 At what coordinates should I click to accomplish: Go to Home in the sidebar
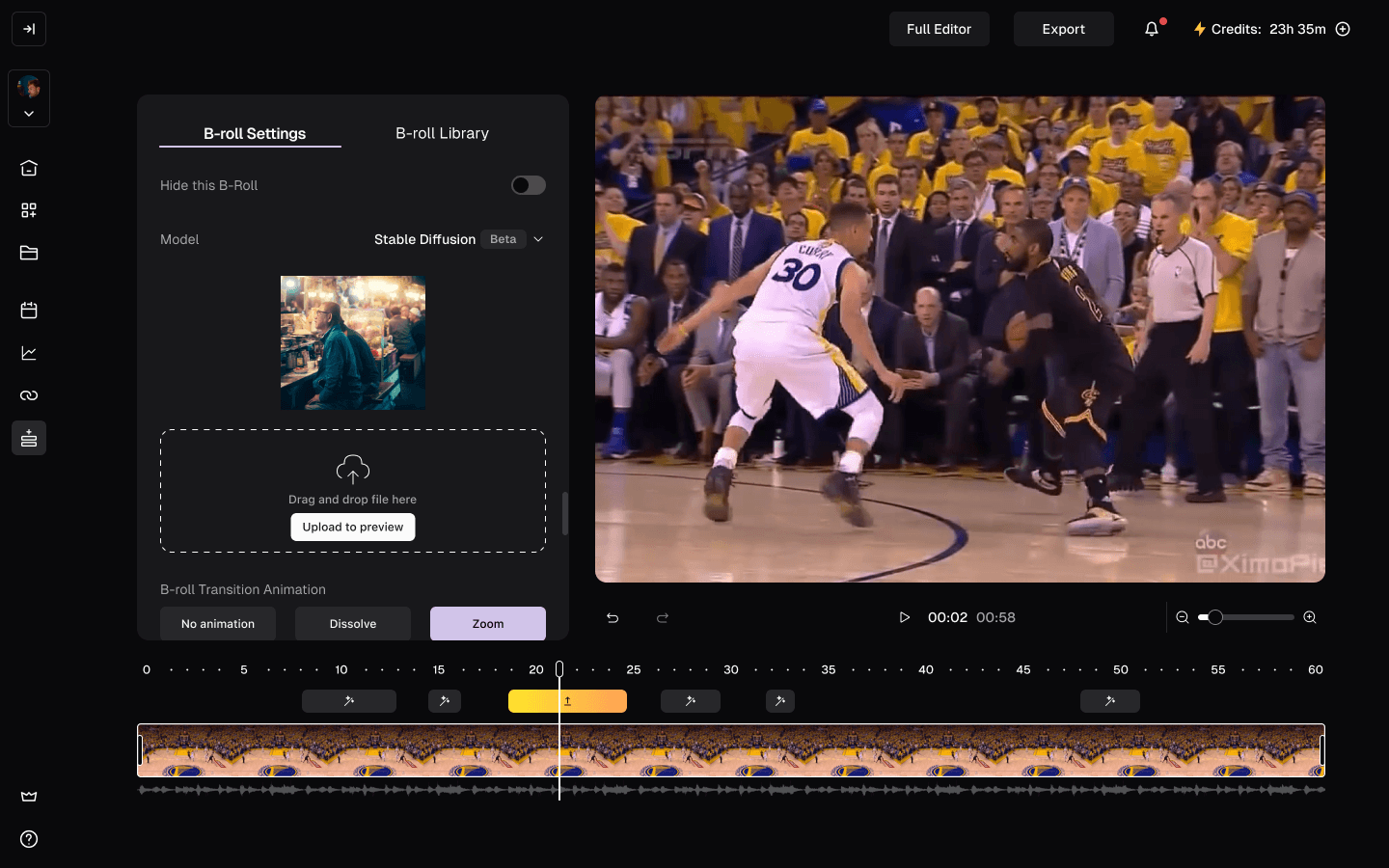[29, 168]
